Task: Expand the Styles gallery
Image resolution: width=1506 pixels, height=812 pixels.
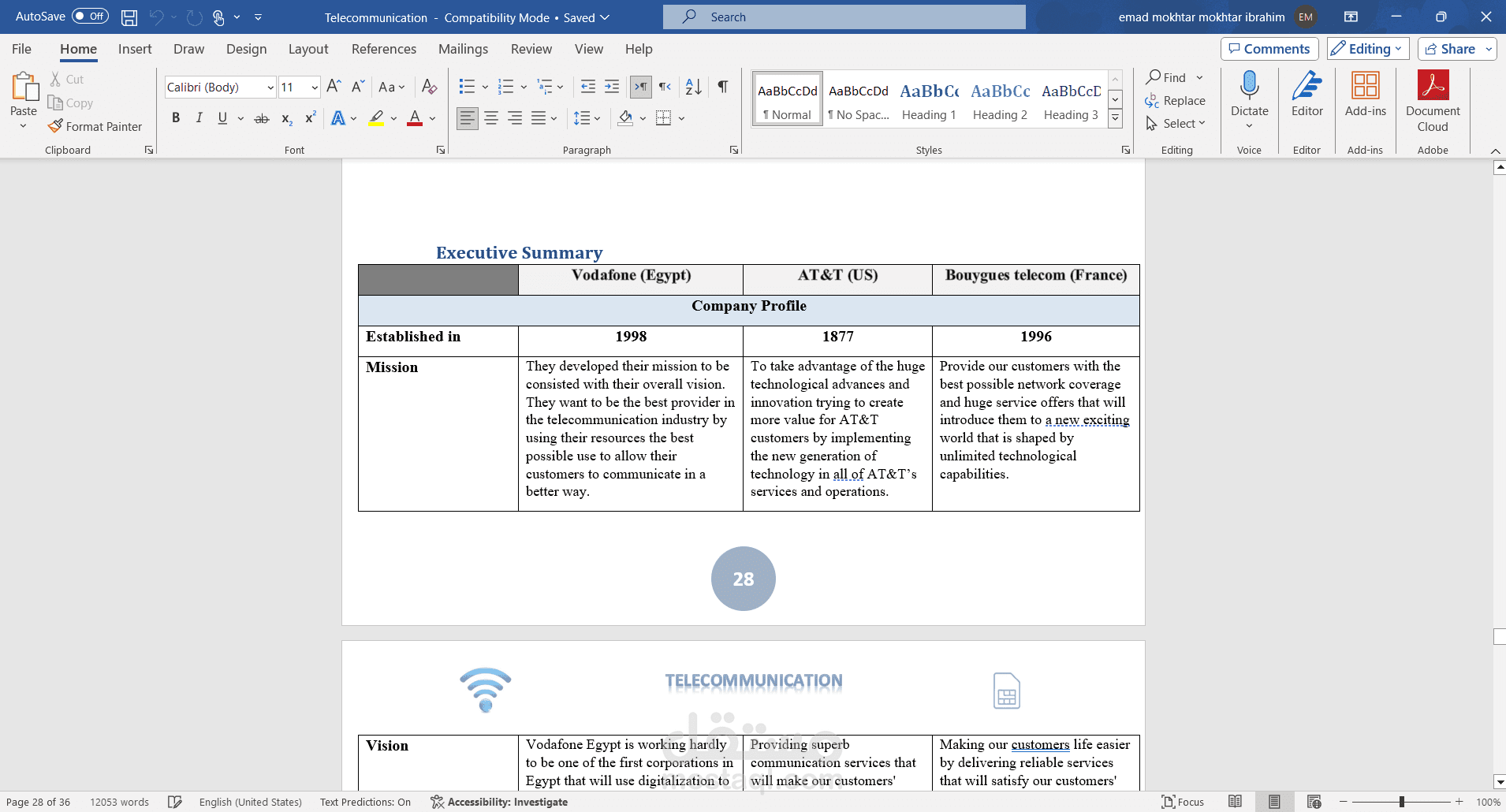Action: pyautogui.click(x=1115, y=119)
